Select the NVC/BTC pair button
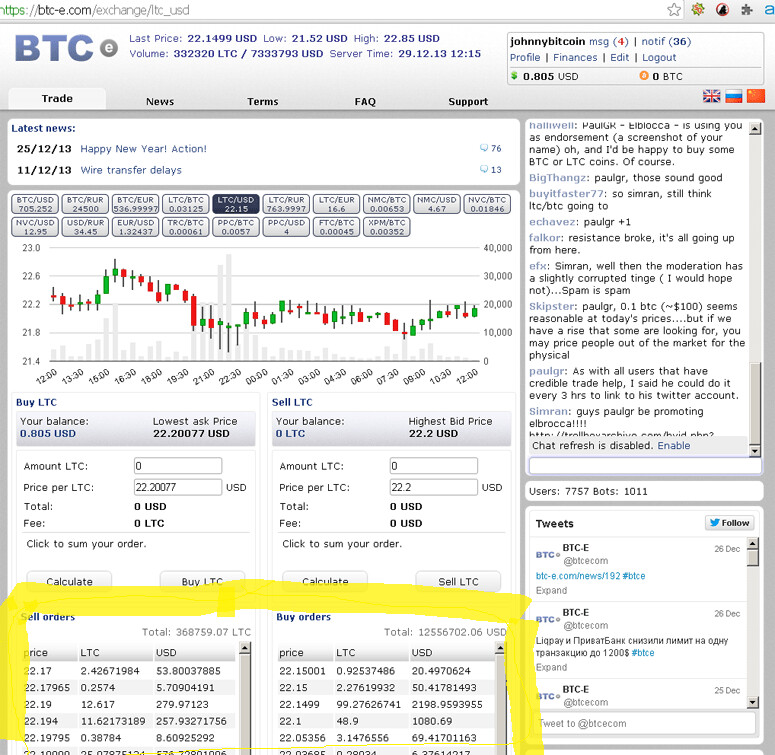 [x=487, y=204]
